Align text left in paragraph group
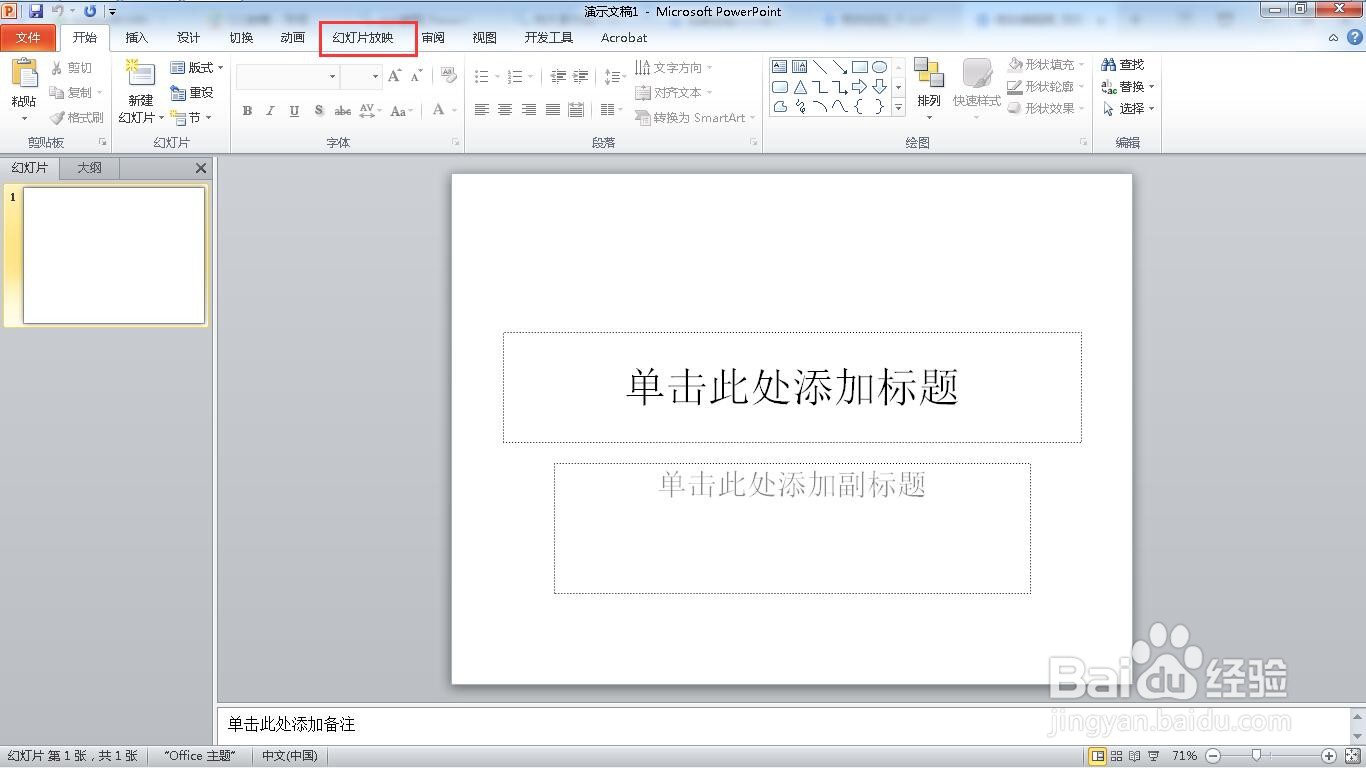This screenshot has width=1366, height=768. coord(482,110)
